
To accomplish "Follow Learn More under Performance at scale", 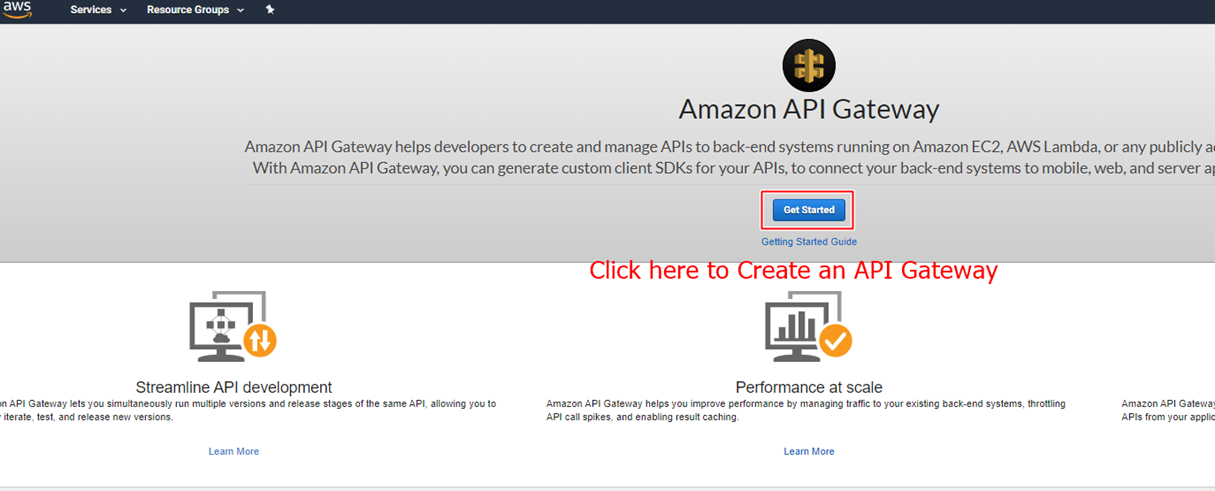I will point(808,452).
